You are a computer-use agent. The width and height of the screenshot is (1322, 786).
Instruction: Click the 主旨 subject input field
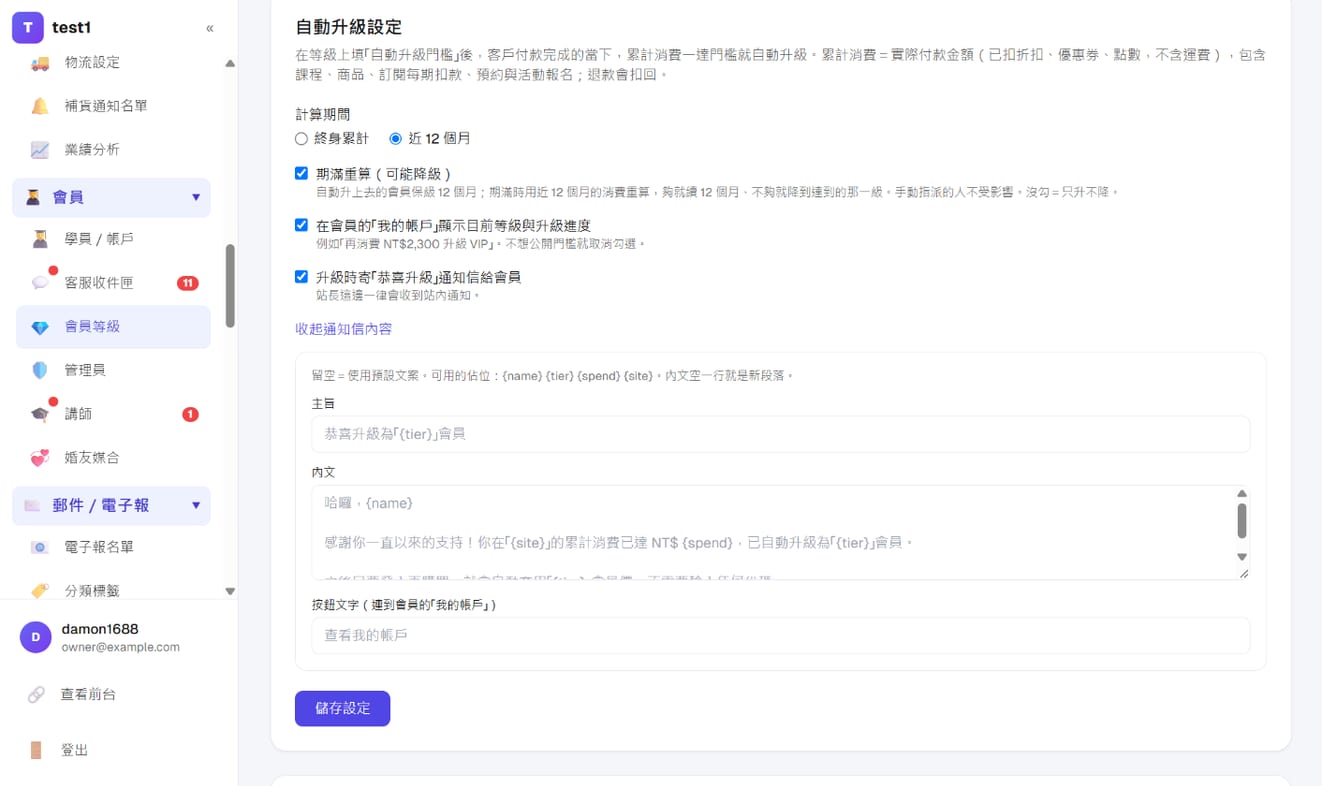(780, 434)
